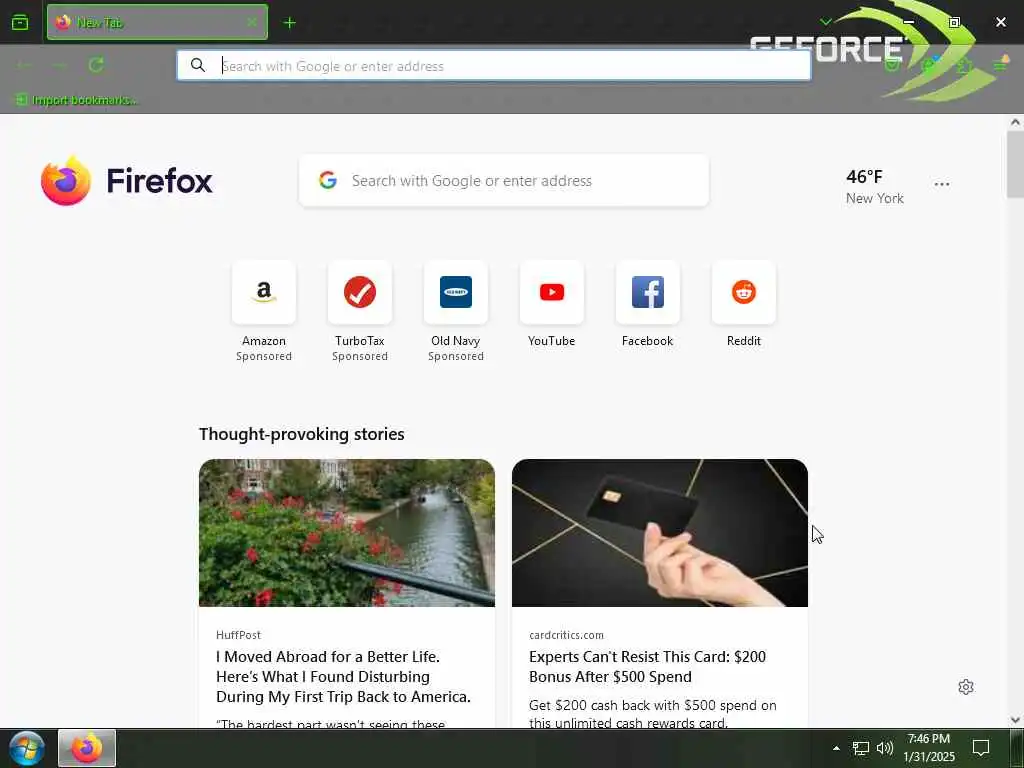Click the scrollbar down arrow
Screen dimensions: 1024x768
1015,720
